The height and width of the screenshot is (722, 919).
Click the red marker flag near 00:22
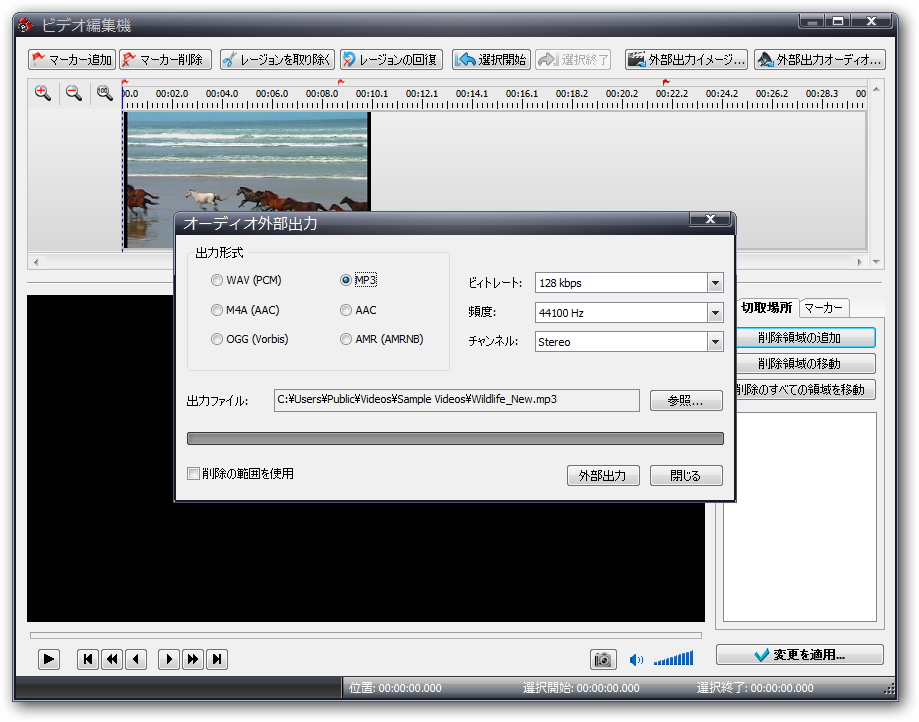click(666, 83)
